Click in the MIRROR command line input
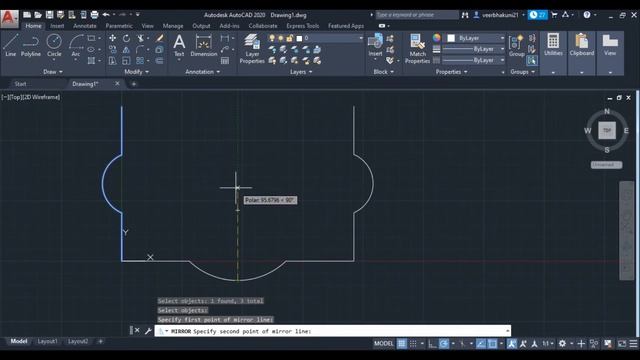This screenshot has height=360, width=640. (x=333, y=331)
